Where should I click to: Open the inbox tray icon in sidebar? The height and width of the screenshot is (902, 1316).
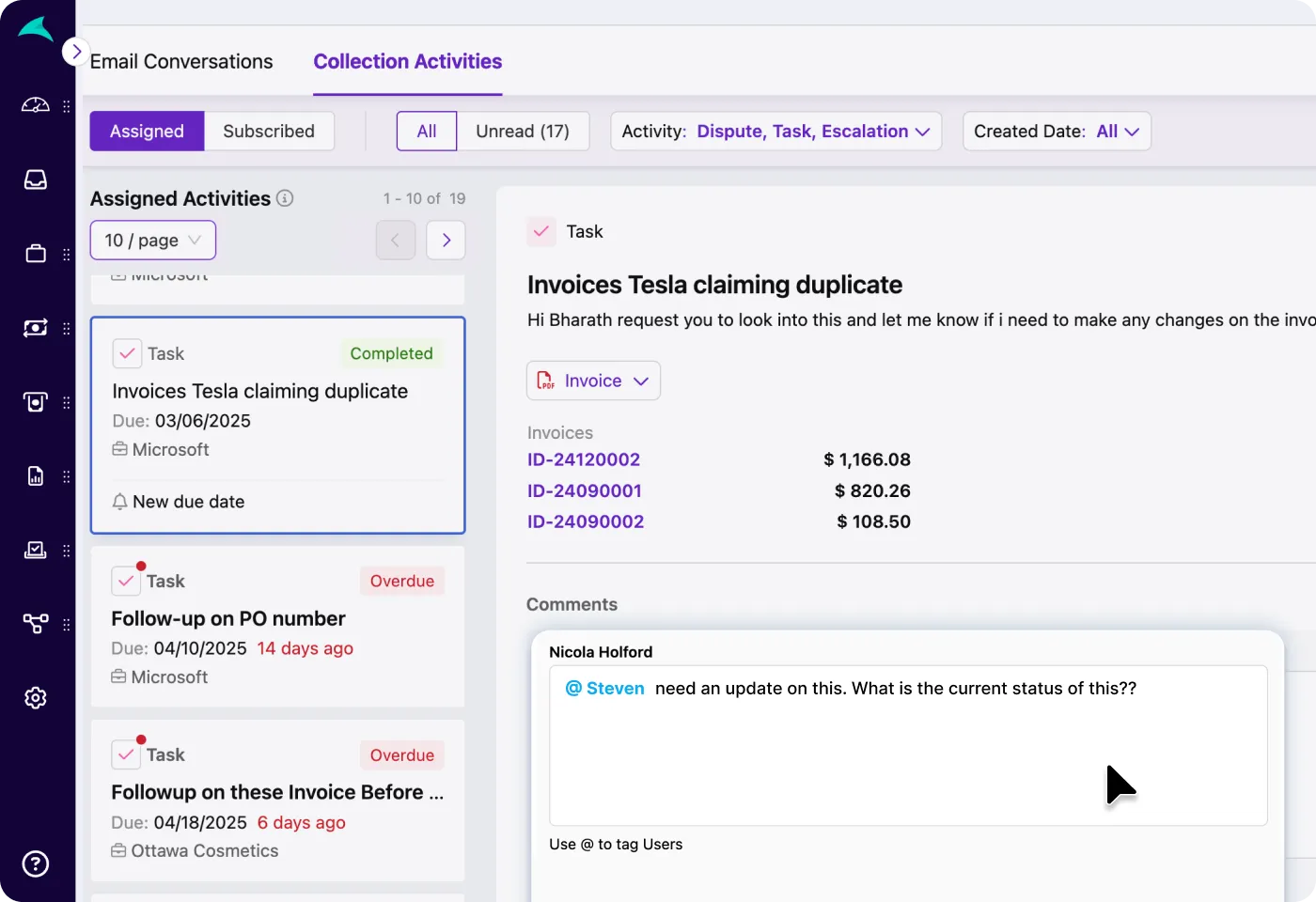click(35, 179)
